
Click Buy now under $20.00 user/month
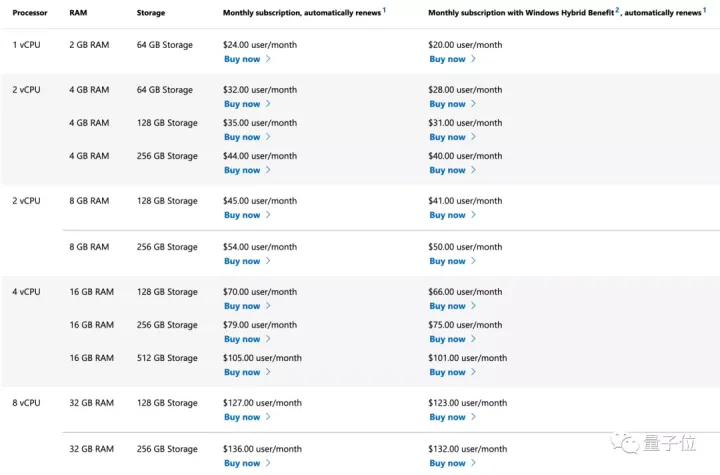[x=447, y=59]
